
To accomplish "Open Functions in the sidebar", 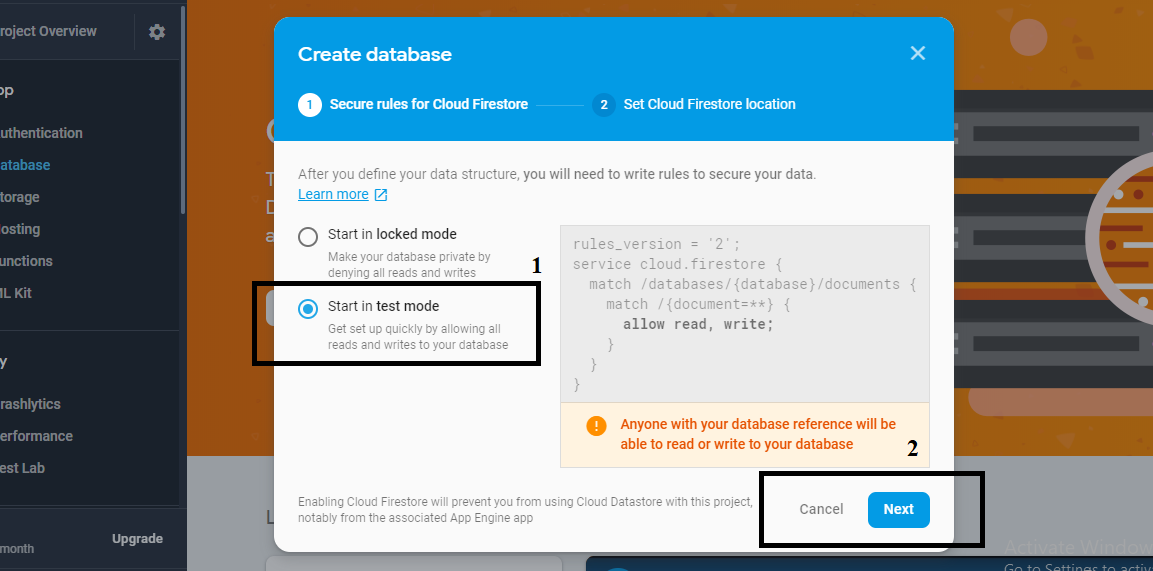I will (x=26, y=261).
